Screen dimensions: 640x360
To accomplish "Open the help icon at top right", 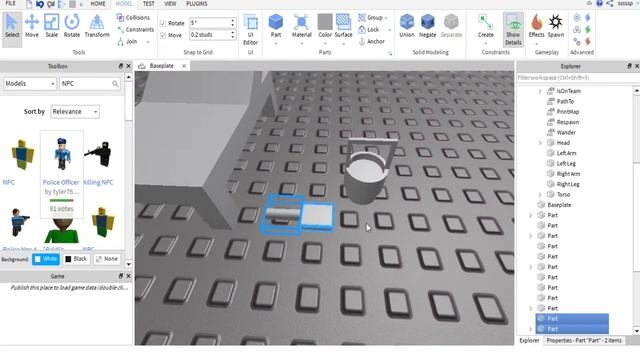I will click(599, 4).
